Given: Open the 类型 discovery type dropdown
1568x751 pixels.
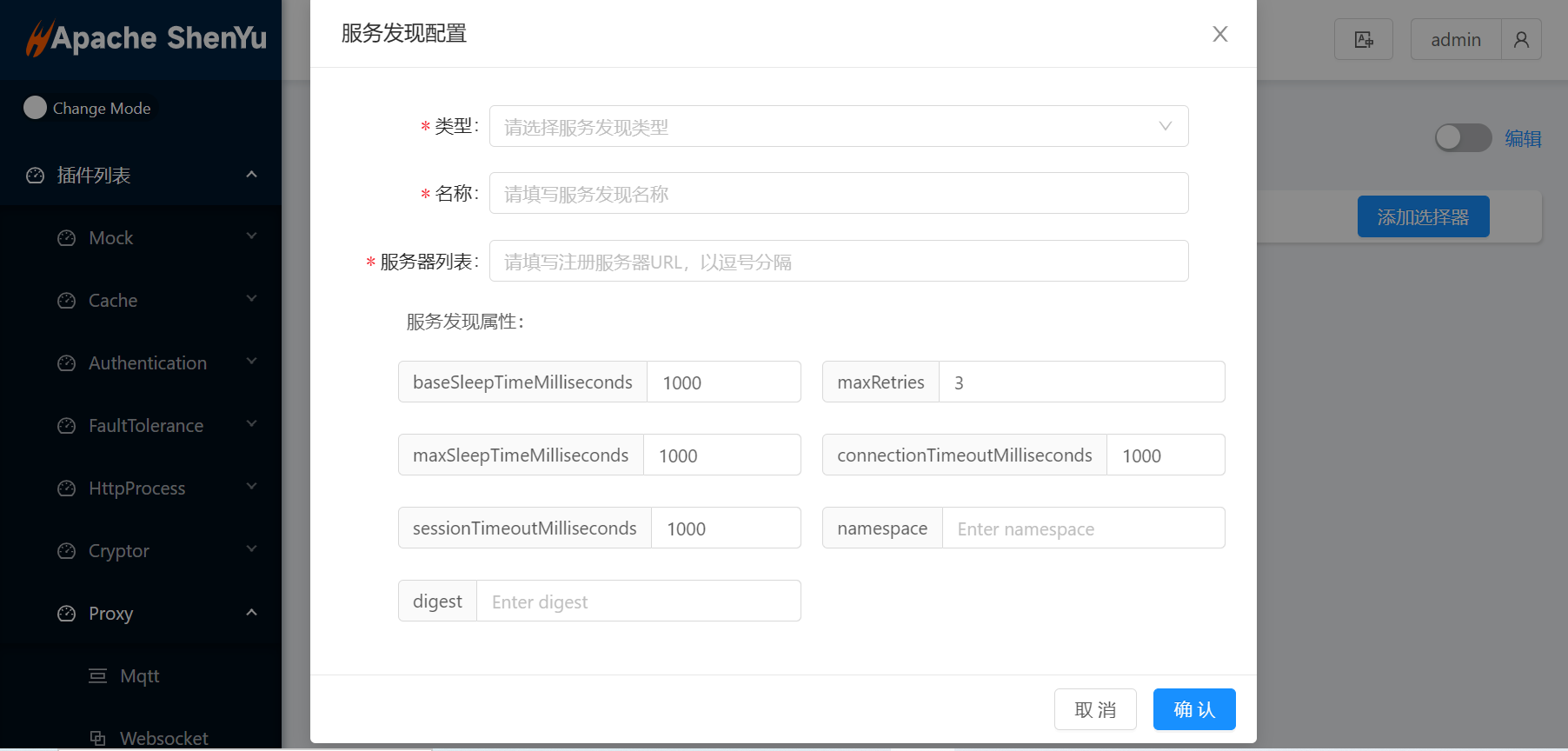Looking at the screenshot, I should coord(838,127).
